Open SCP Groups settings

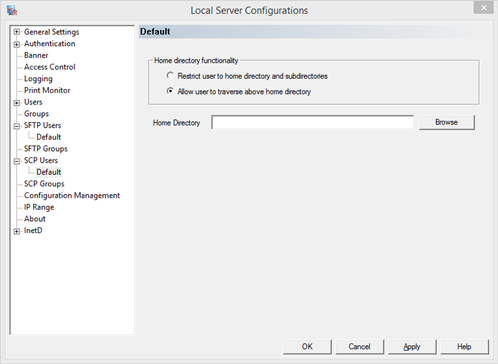tap(44, 184)
